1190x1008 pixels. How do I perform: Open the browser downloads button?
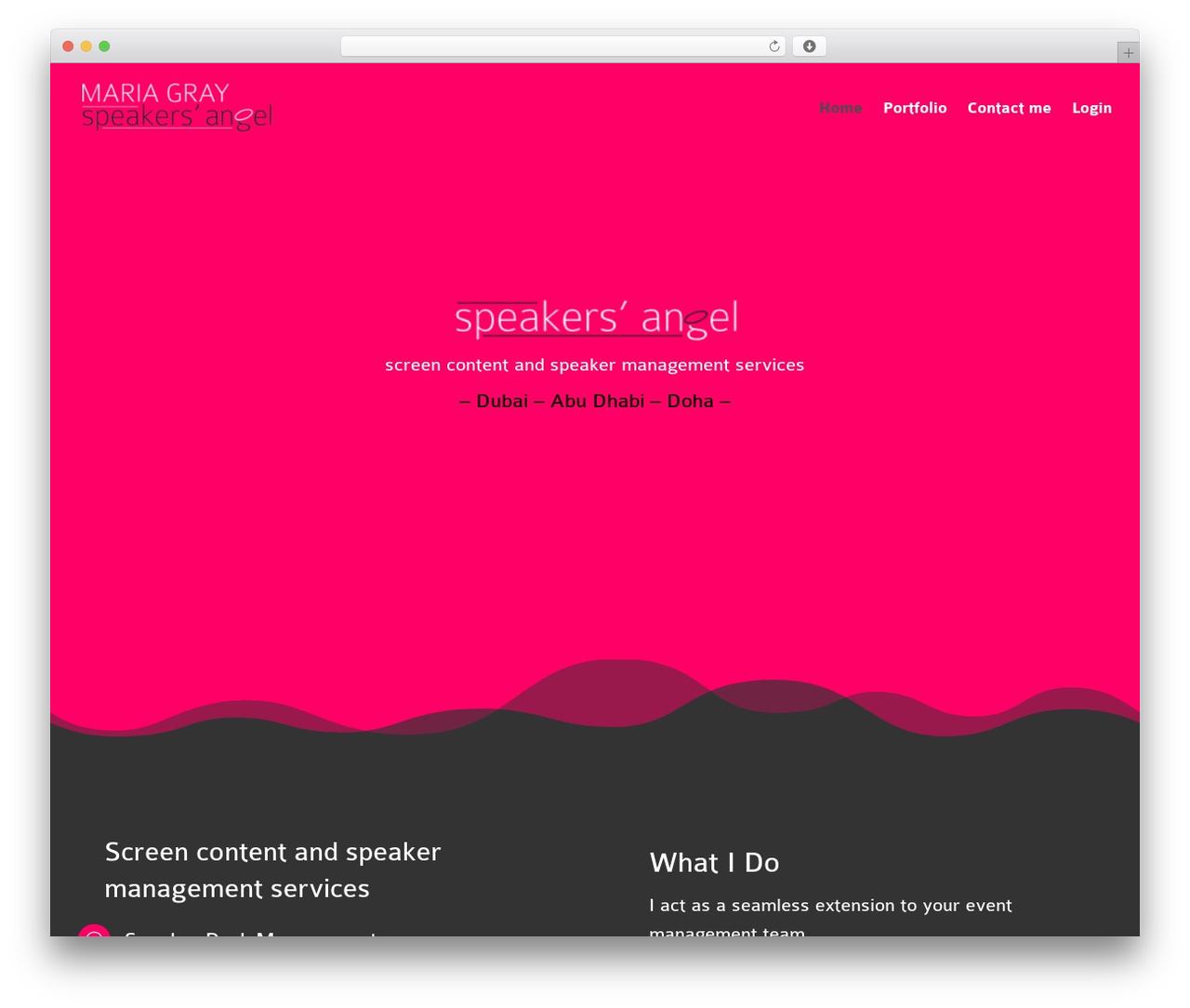[x=809, y=46]
